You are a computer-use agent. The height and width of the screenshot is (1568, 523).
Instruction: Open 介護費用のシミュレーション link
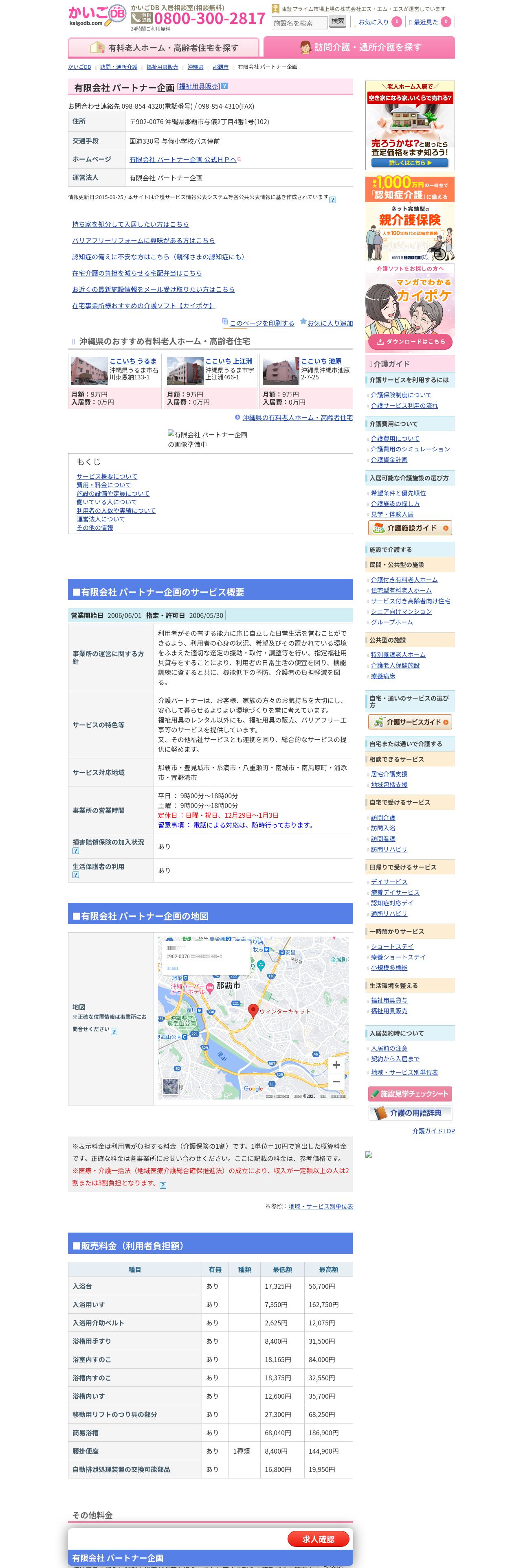[x=410, y=449]
